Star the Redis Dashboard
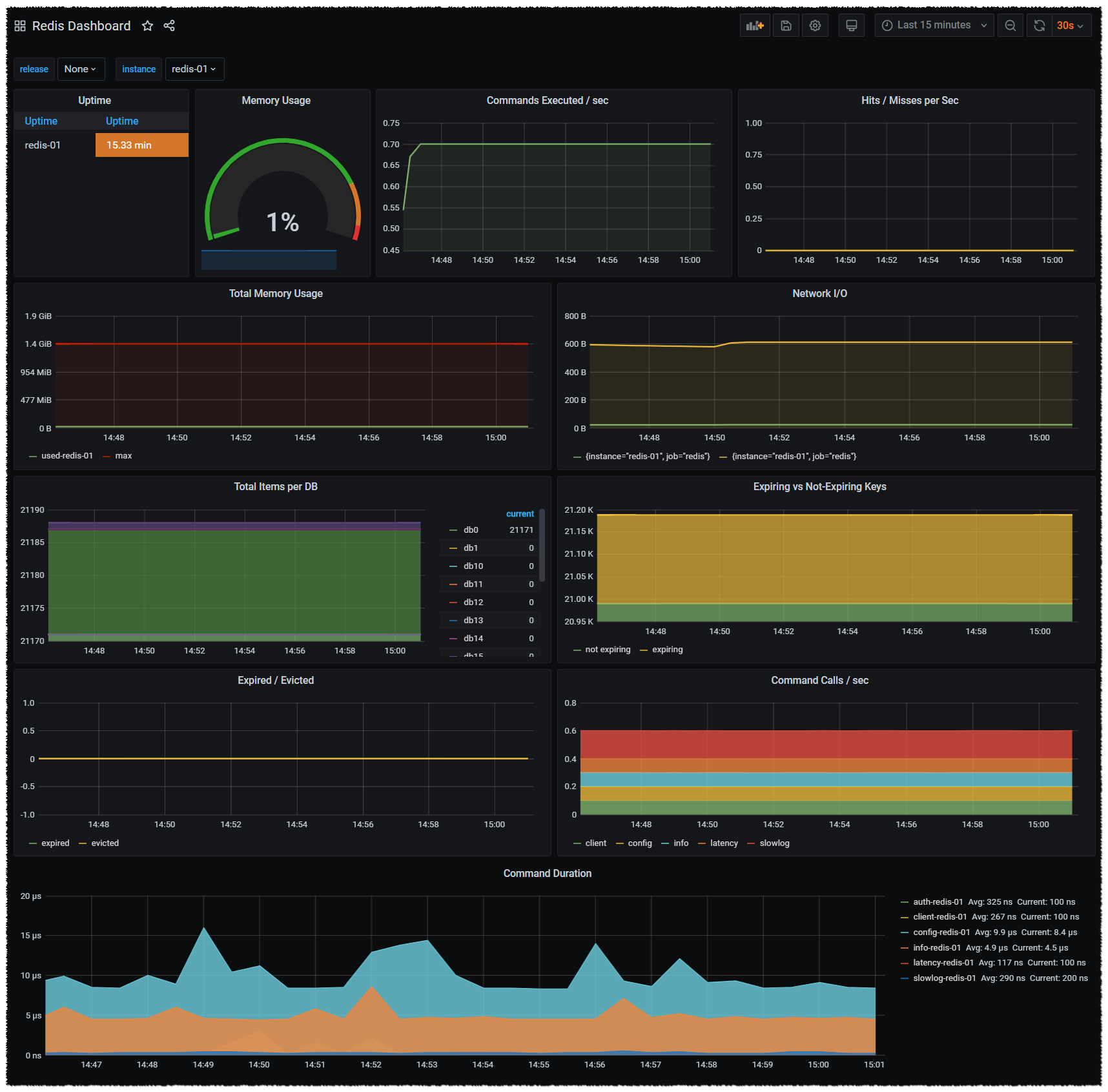 click(x=148, y=26)
